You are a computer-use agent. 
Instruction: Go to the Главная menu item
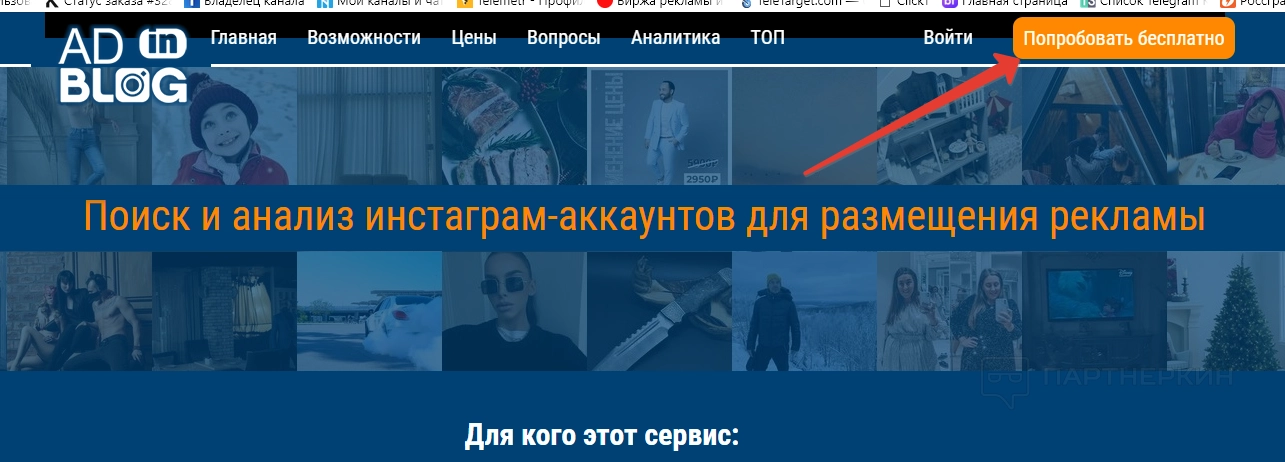click(243, 38)
